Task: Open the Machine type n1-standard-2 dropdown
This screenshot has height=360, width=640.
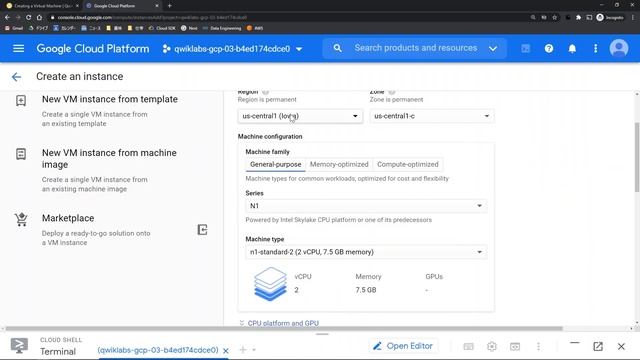Action: (366, 252)
